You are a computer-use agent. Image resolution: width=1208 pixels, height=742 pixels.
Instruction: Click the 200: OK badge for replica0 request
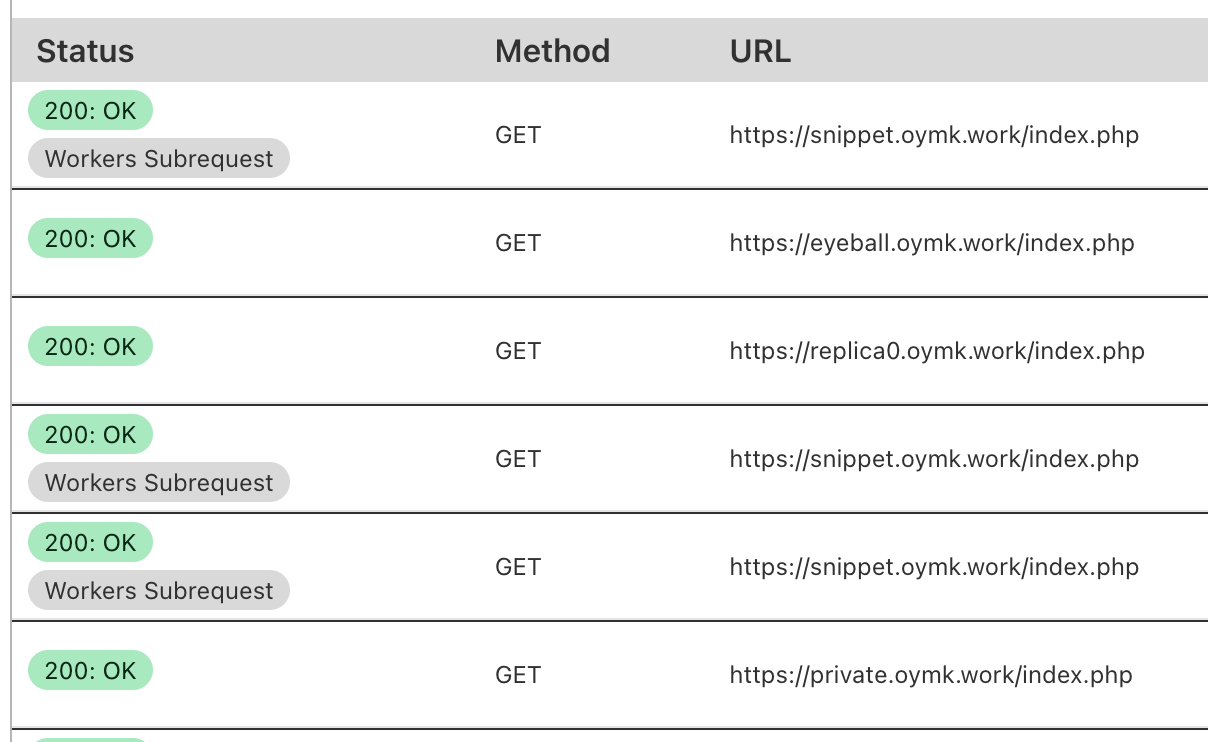(90, 347)
